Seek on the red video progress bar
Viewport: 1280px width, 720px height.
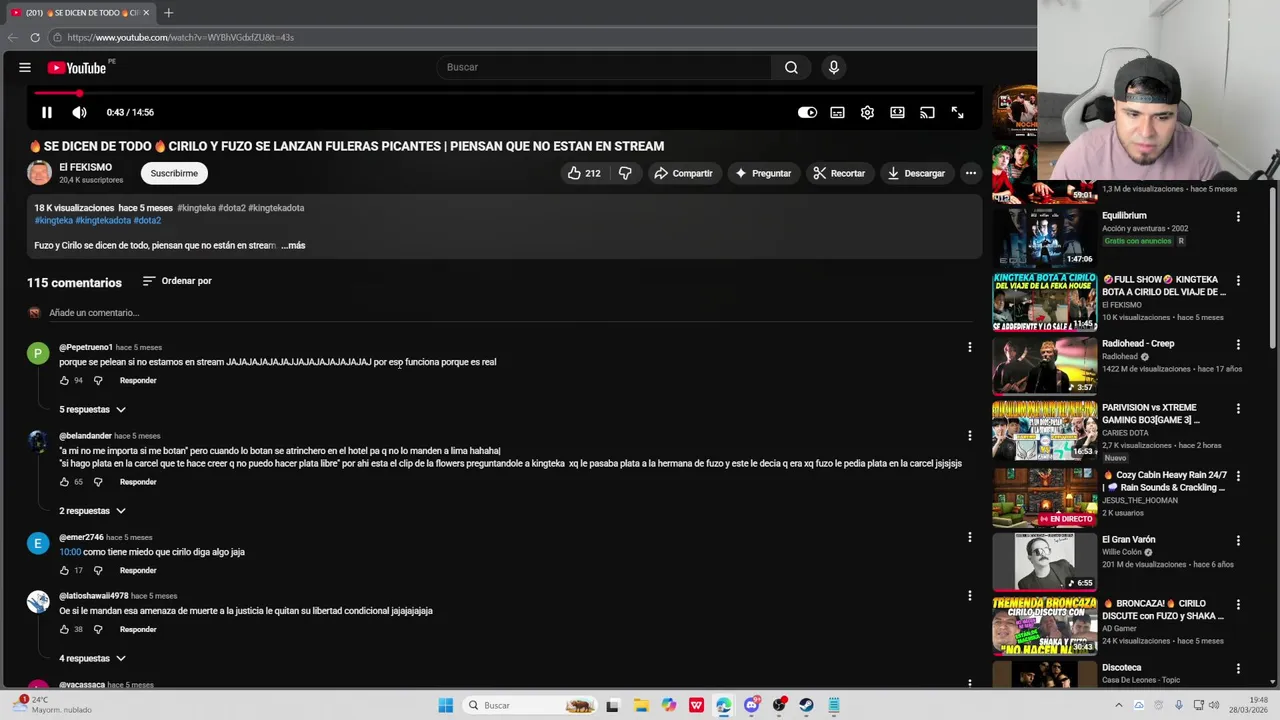click(504, 93)
